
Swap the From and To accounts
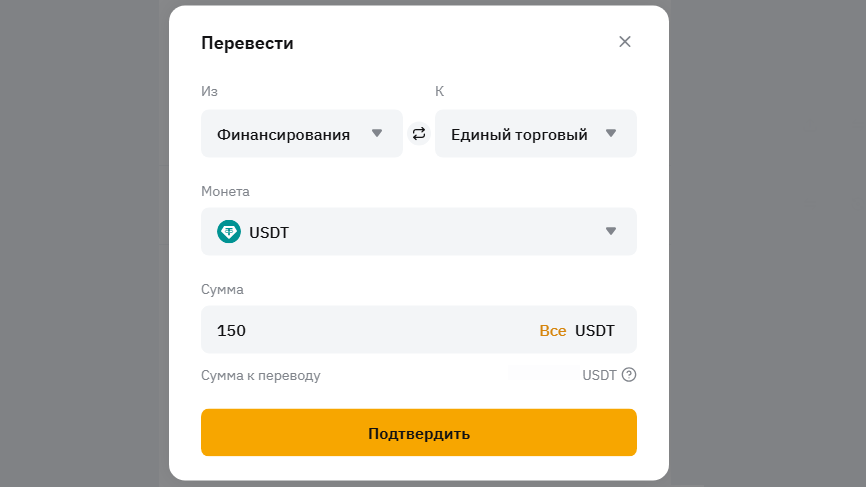point(419,133)
